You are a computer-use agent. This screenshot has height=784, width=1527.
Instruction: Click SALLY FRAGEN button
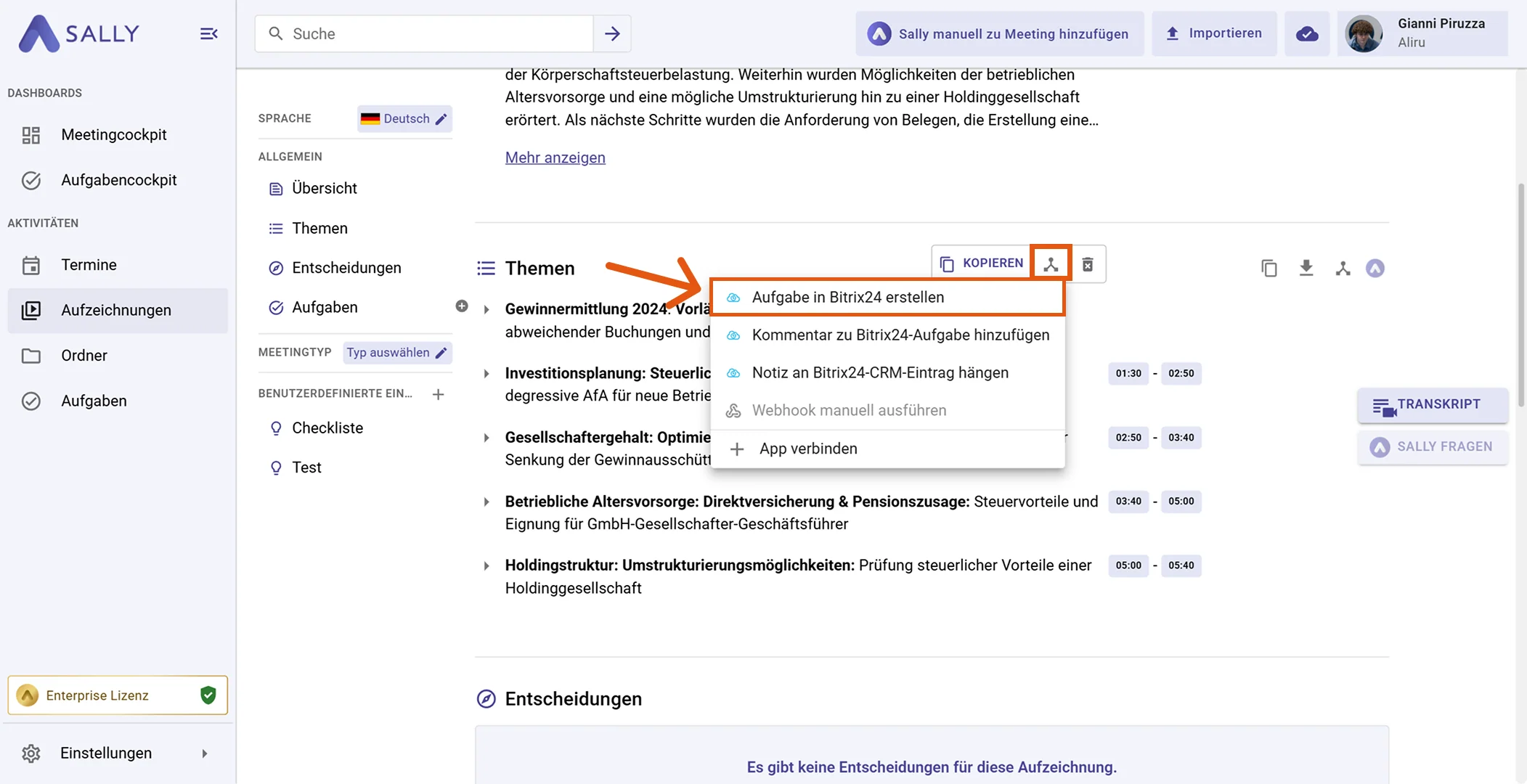coord(1432,447)
